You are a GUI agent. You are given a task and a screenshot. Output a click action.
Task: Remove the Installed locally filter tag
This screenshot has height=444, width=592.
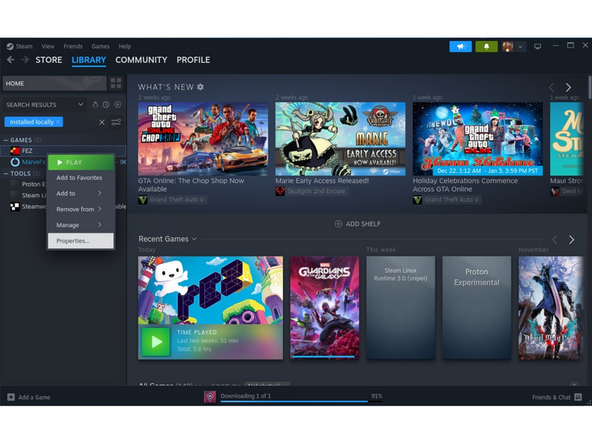pyautogui.click(x=58, y=122)
